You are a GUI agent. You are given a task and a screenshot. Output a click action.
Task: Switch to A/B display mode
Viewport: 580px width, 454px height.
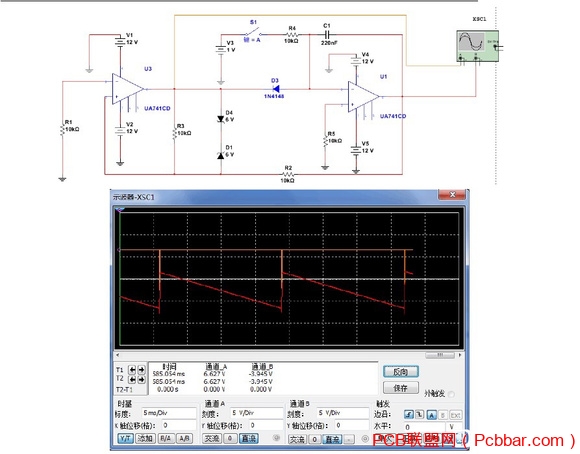[184, 438]
